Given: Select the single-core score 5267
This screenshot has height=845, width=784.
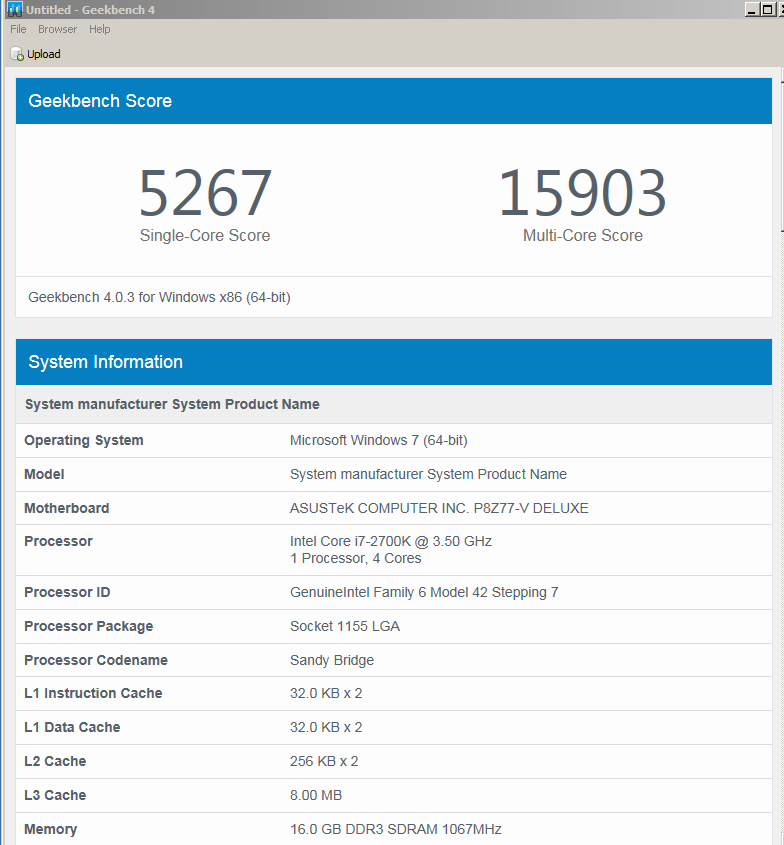Looking at the screenshot, I should click(205, 192).
